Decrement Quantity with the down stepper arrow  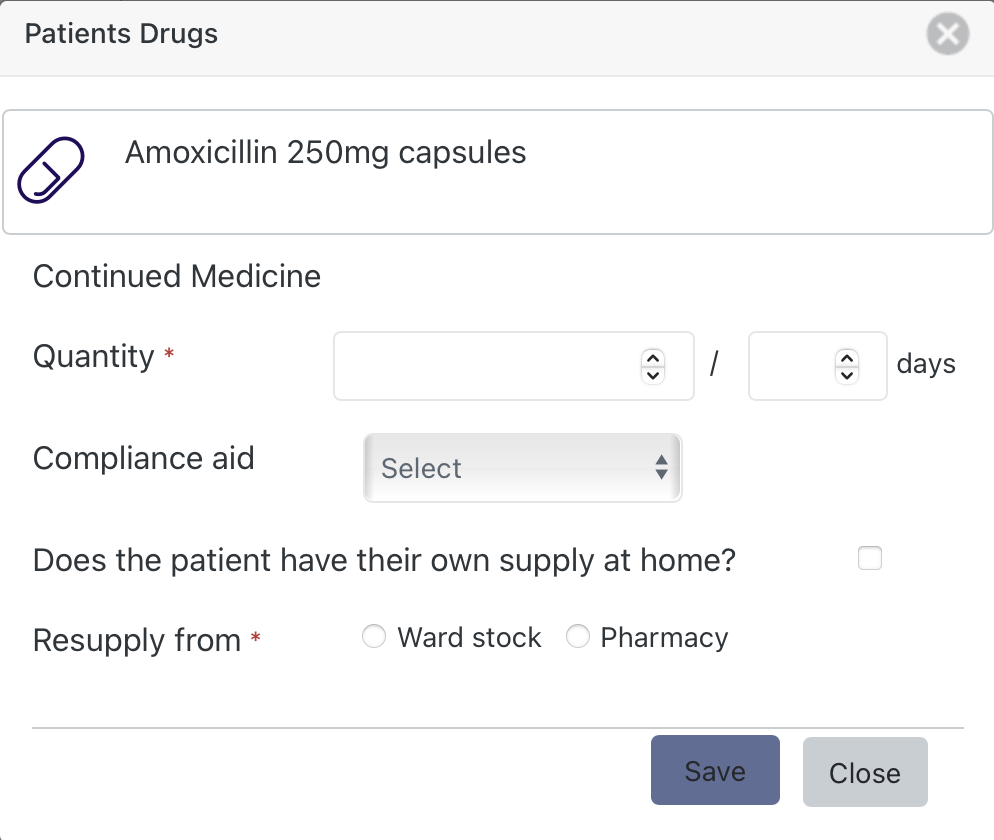pos(651,374)
